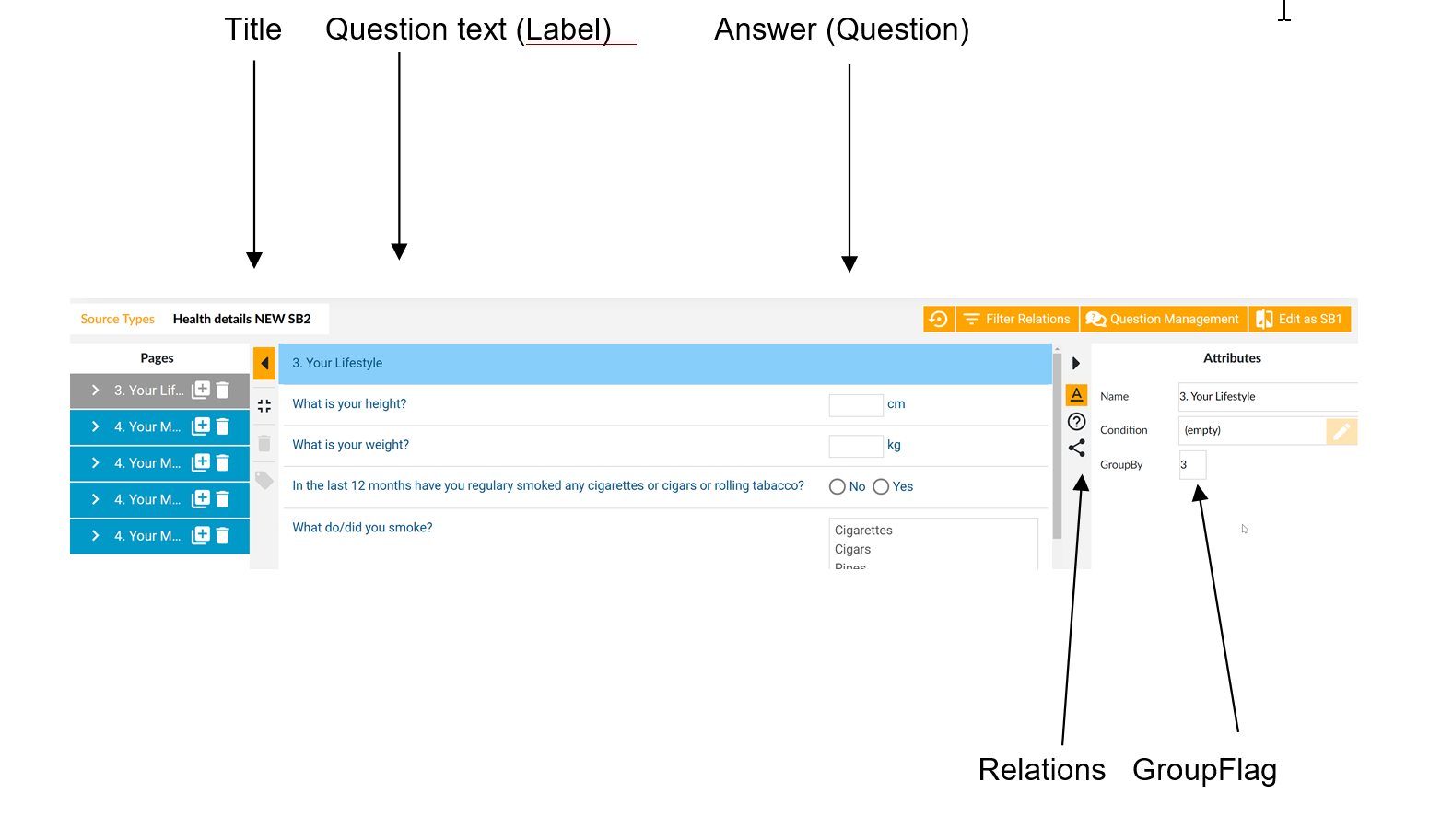
Task: Select the Attributes 'A' text icon
Action: [1076, 395]
